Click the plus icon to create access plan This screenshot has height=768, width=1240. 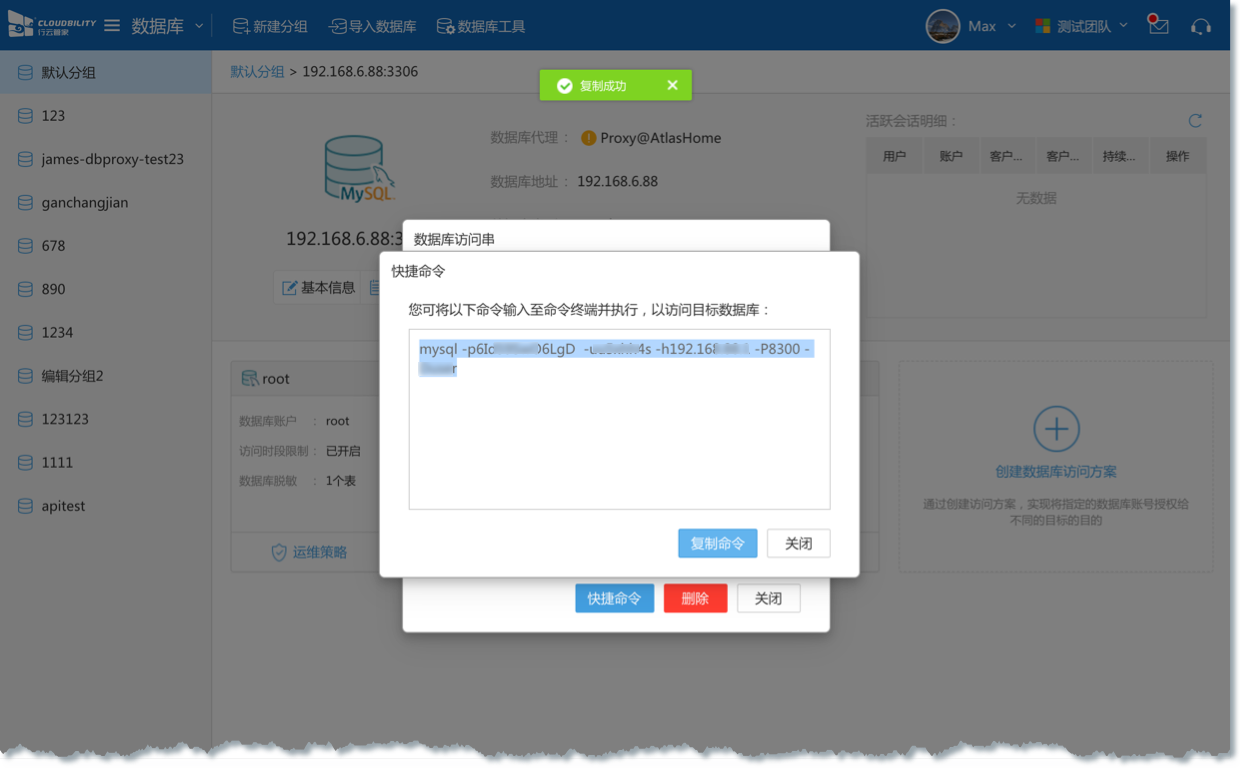click(1056, 429)
